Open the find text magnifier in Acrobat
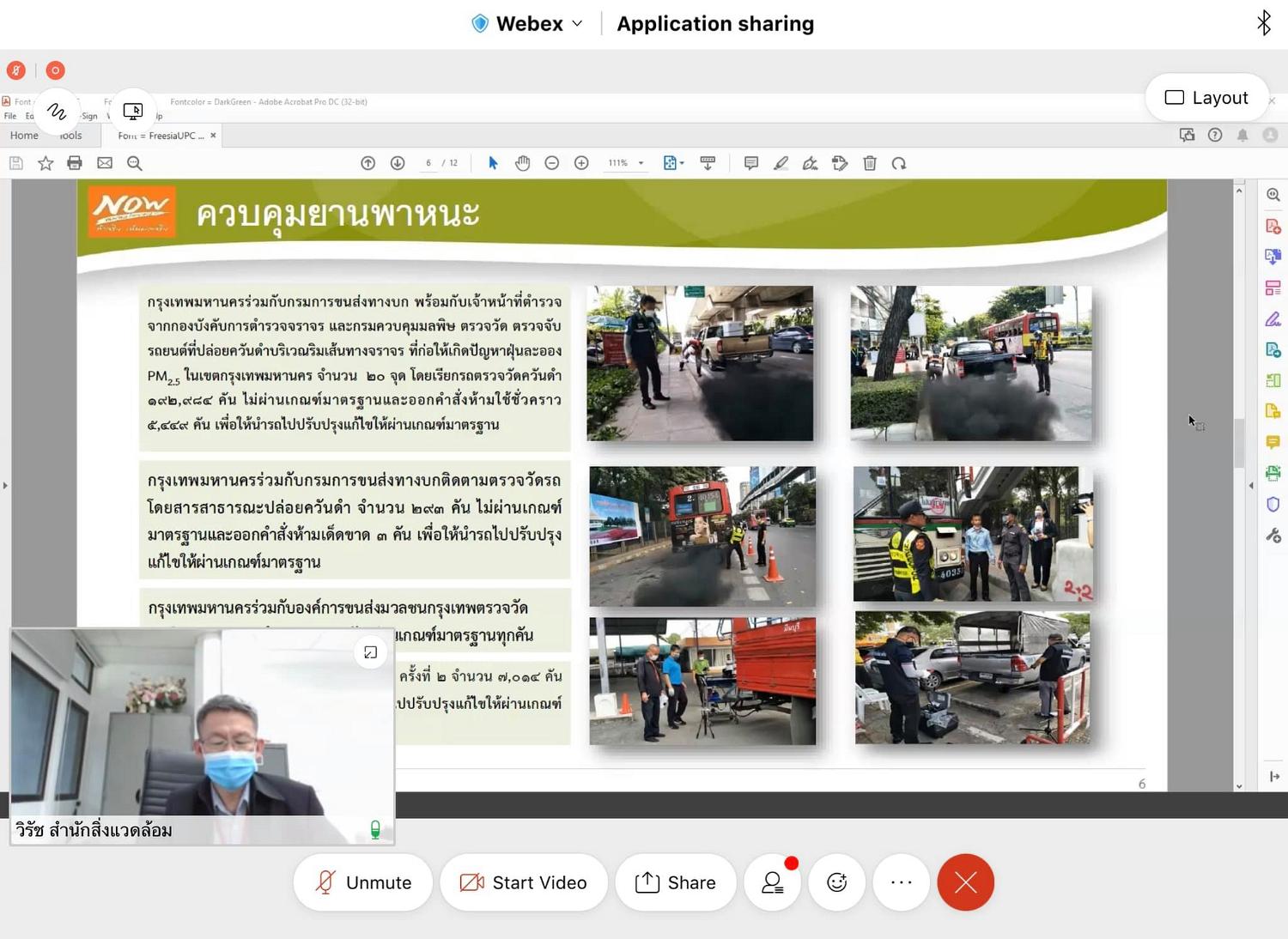 point(135,163)
